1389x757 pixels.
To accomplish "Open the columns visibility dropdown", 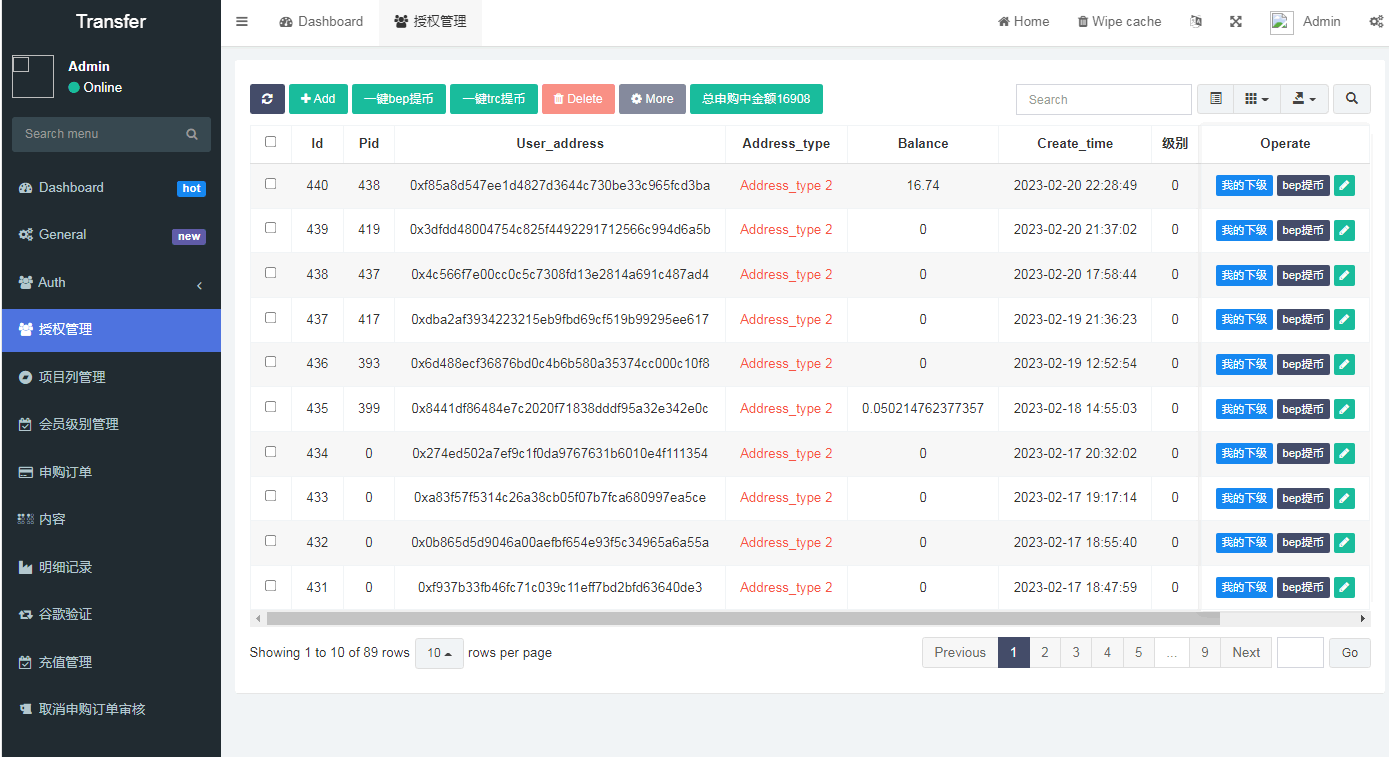I will [1257, 99].
